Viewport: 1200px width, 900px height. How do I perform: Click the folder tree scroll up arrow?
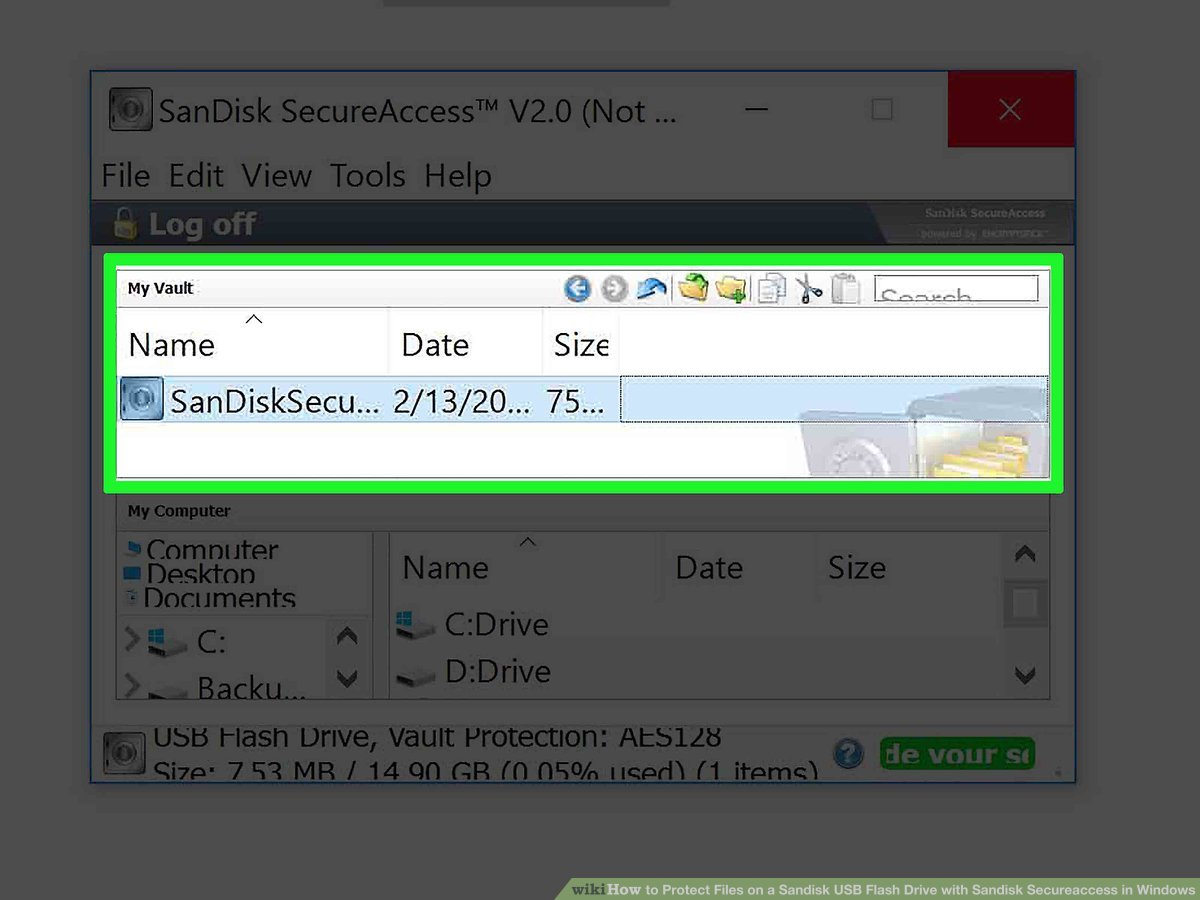tap(347, 635)
